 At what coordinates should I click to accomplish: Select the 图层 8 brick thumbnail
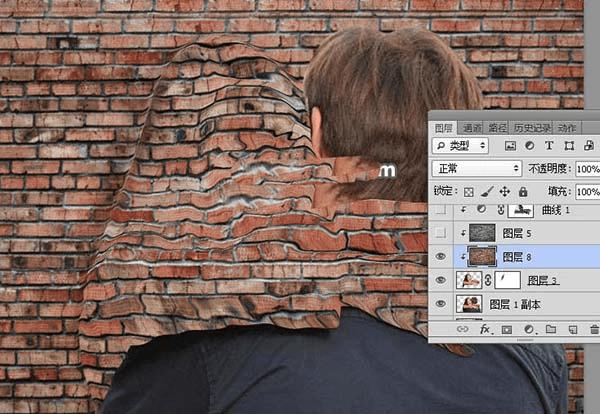pyautogui.click(x=482, y=257)
